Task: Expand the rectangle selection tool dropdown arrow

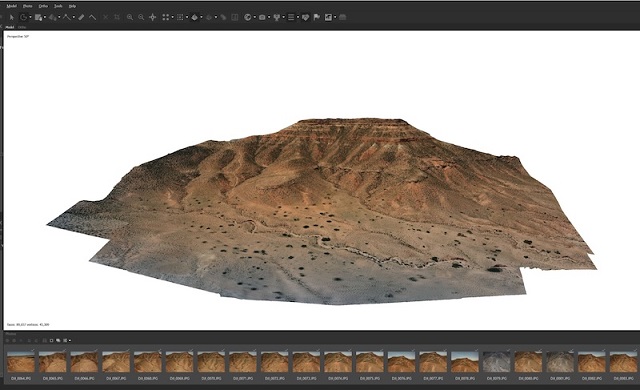Action: [x=30, y=17]
